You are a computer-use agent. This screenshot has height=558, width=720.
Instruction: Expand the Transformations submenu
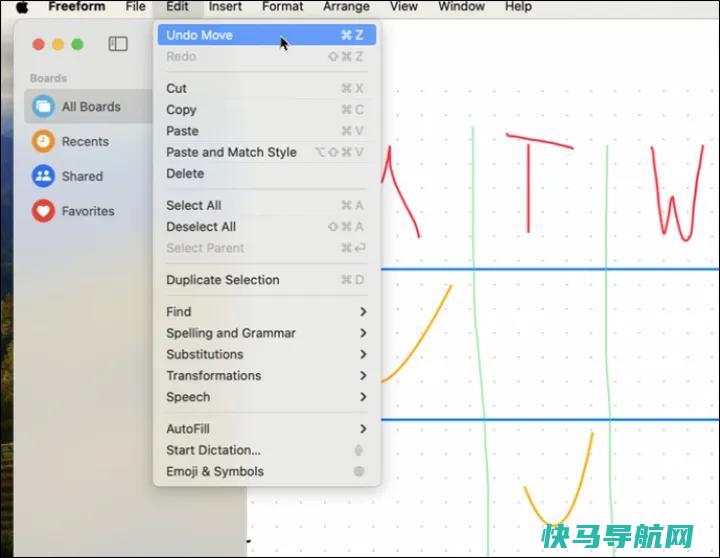point(267,376)
